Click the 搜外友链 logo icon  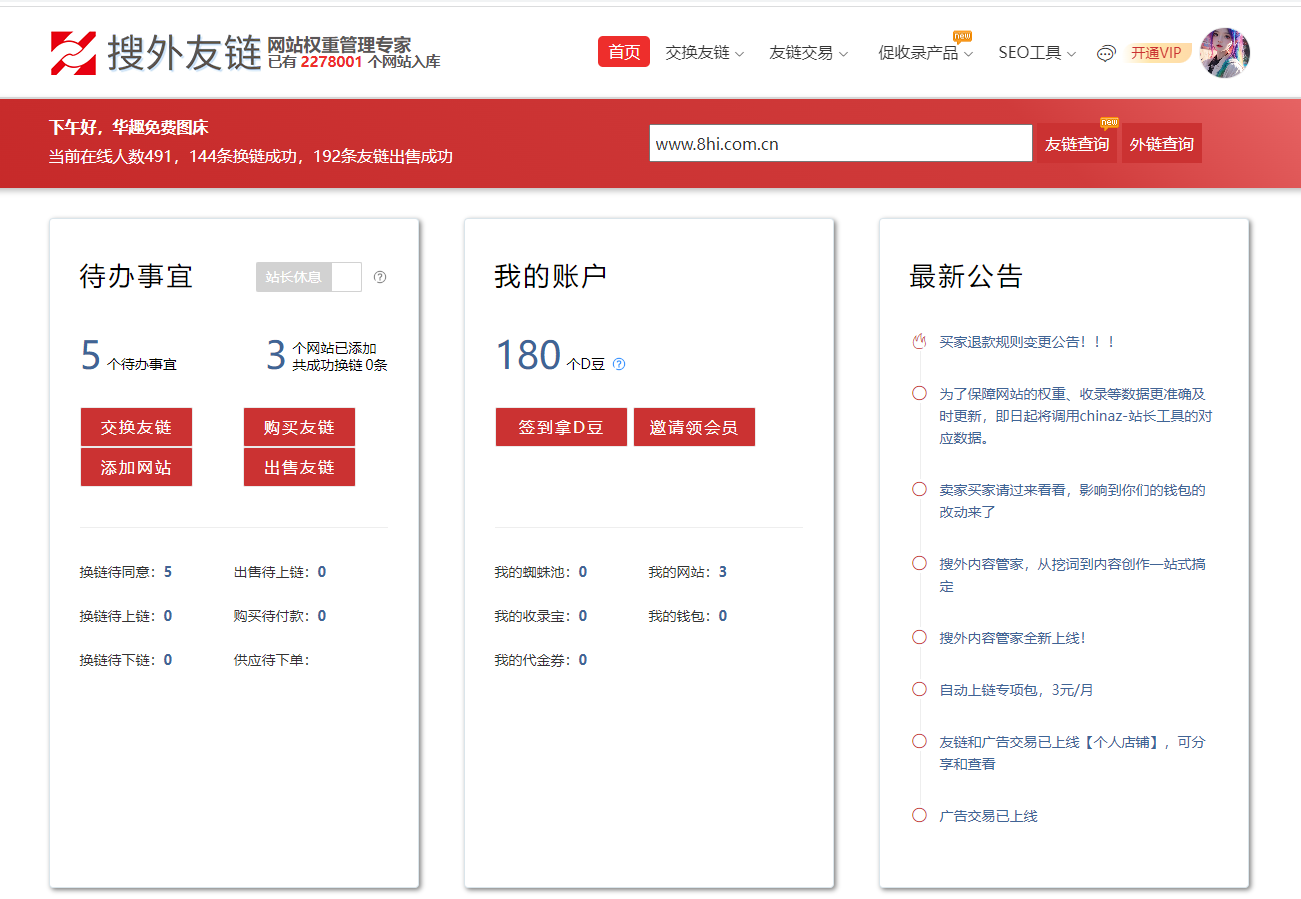click(74, 53)
